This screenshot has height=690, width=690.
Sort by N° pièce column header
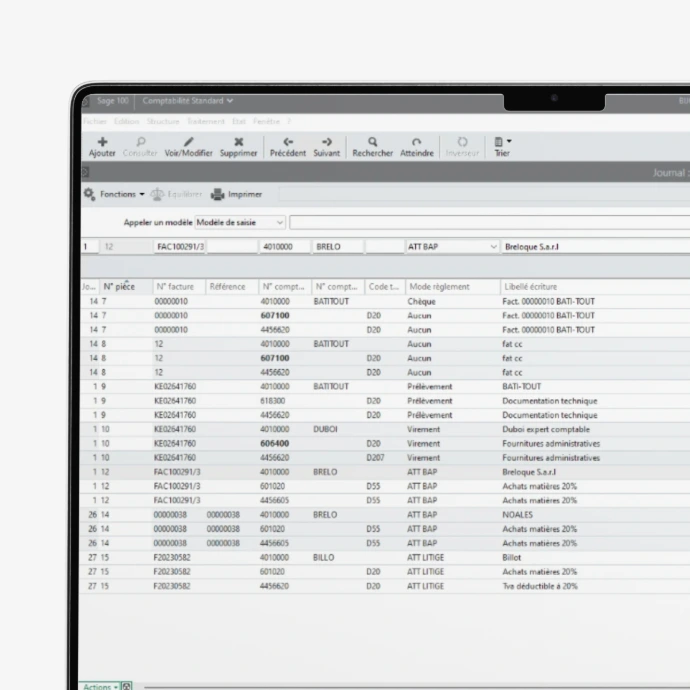pos(126,287)
